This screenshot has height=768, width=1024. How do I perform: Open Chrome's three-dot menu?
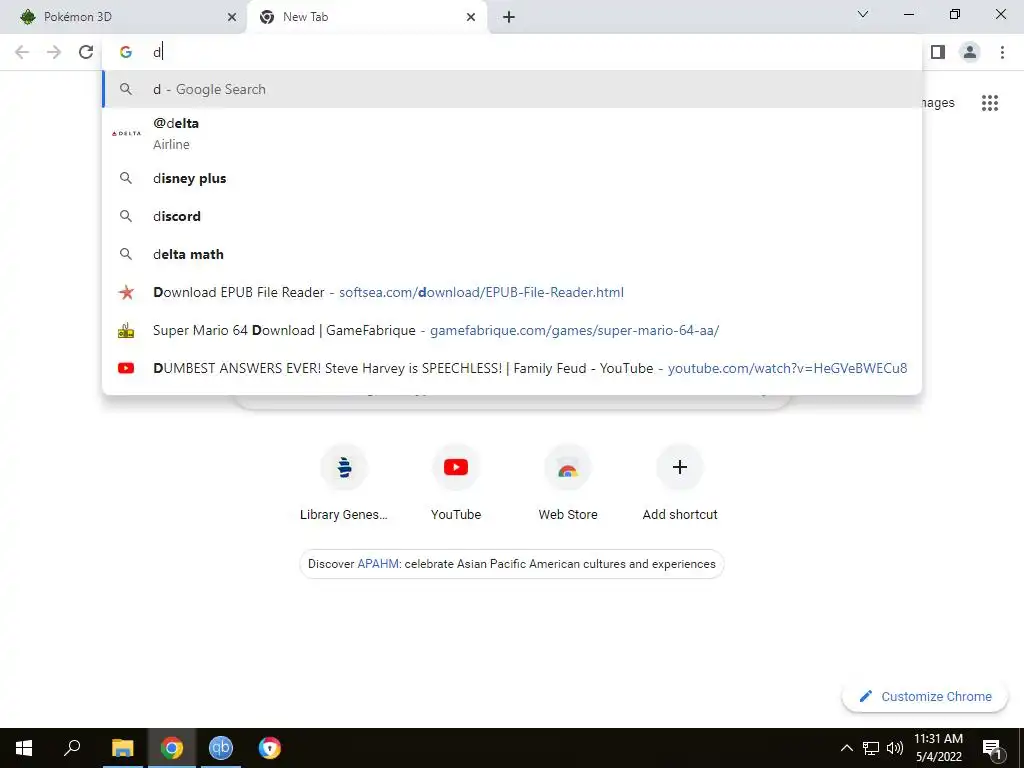1002,52
